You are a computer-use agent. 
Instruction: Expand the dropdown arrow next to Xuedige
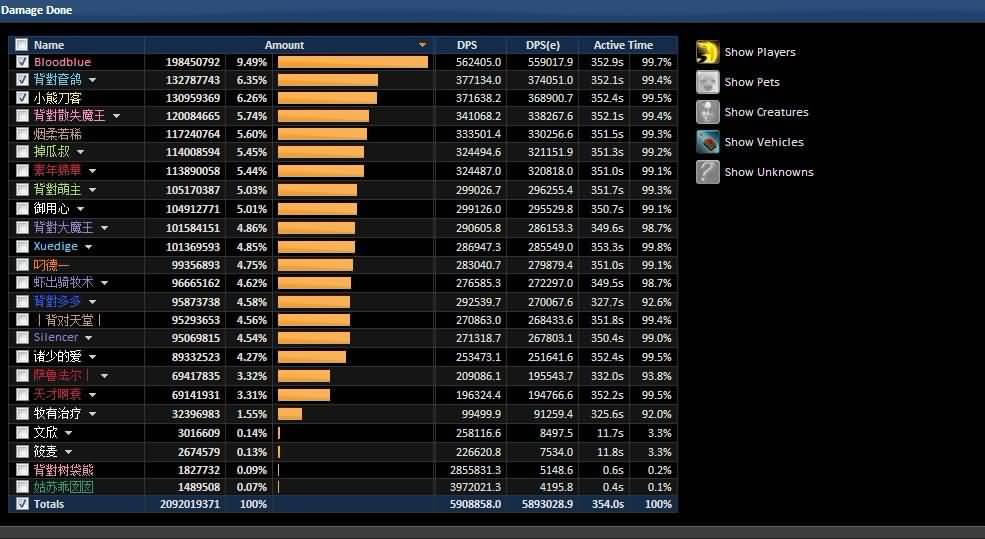[88, 247]
